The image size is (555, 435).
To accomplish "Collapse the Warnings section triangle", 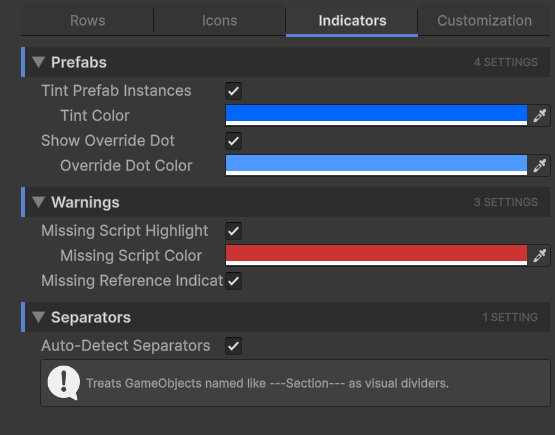I will [x=38, y=202].
